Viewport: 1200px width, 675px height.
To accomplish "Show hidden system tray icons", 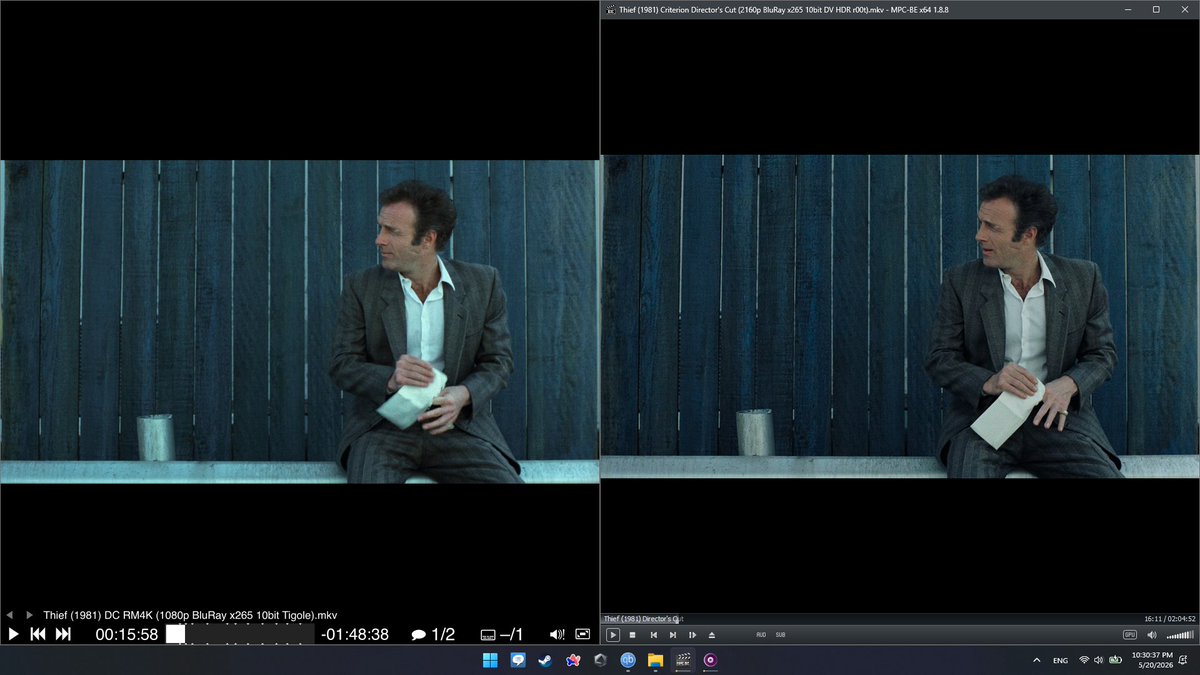I will point(1036,660).
